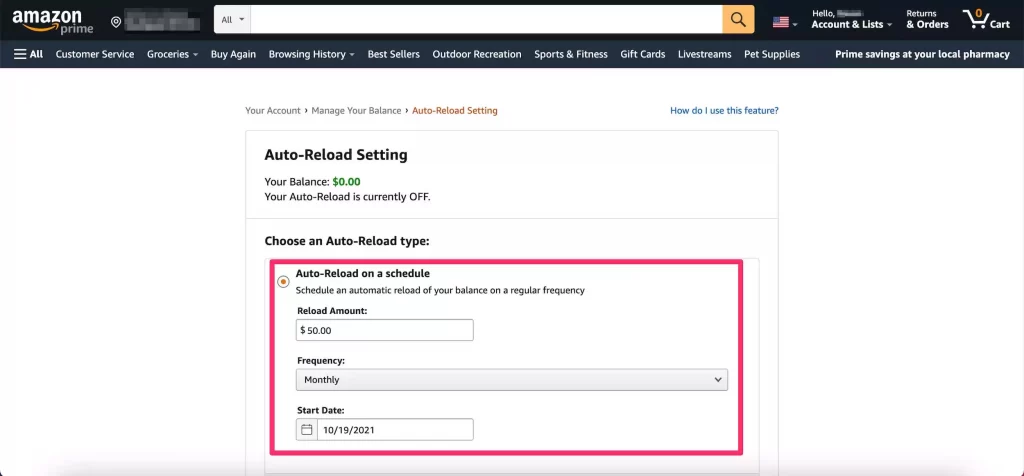Click the Amazon Prime logo
Viewport: 1024px width, 476px height.
(52, 20)
